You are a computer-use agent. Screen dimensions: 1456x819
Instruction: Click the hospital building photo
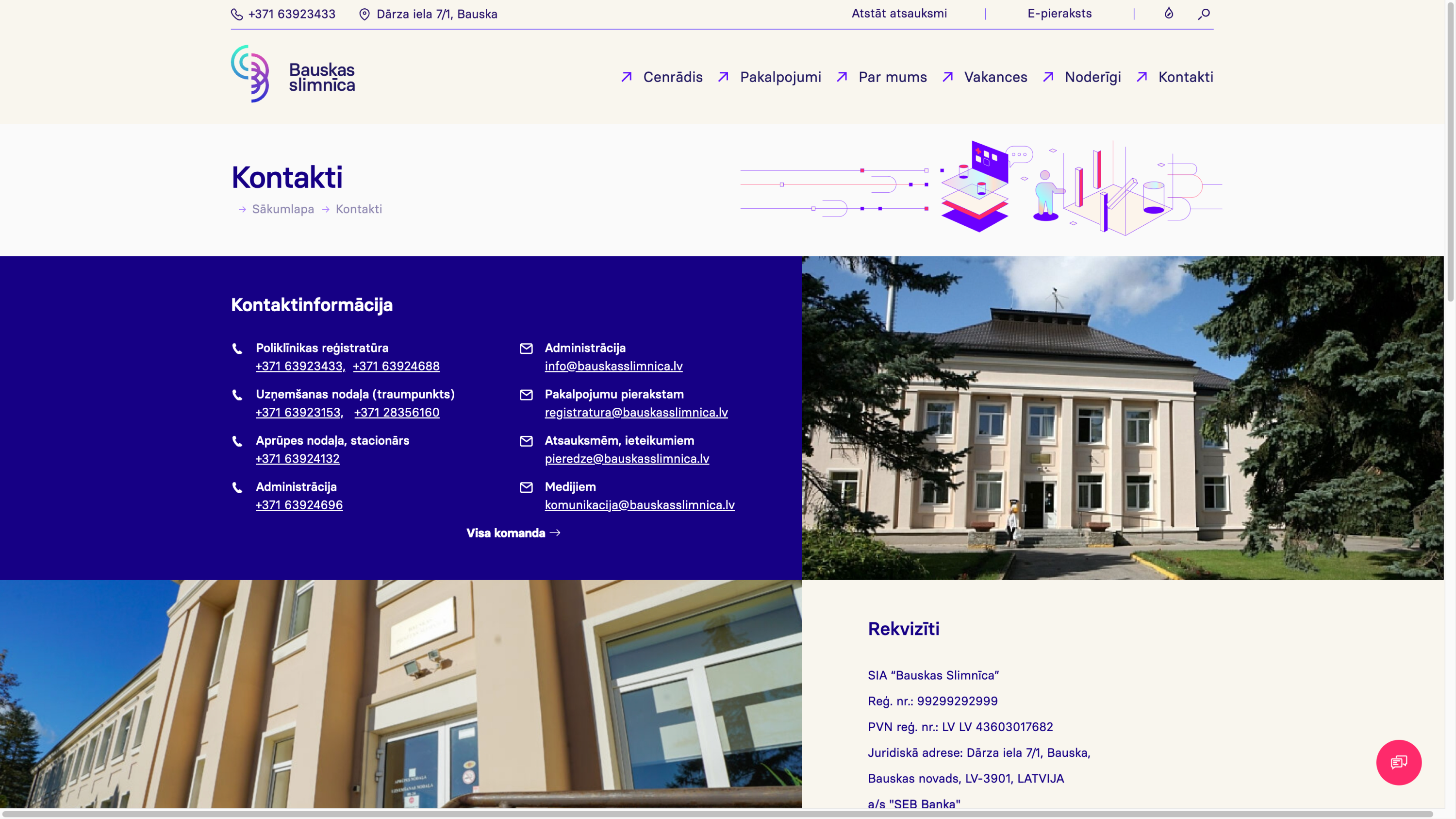[1122, 418]
